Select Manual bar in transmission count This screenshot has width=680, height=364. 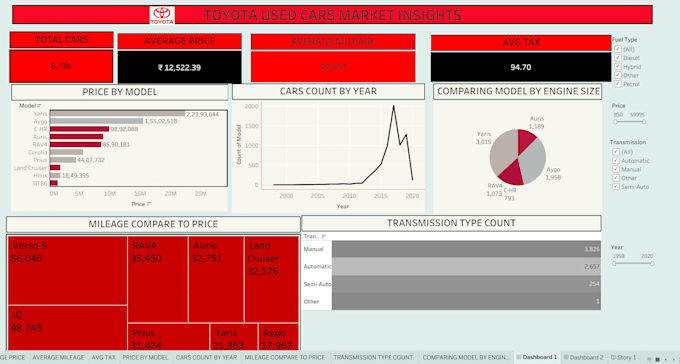[466, 249]
